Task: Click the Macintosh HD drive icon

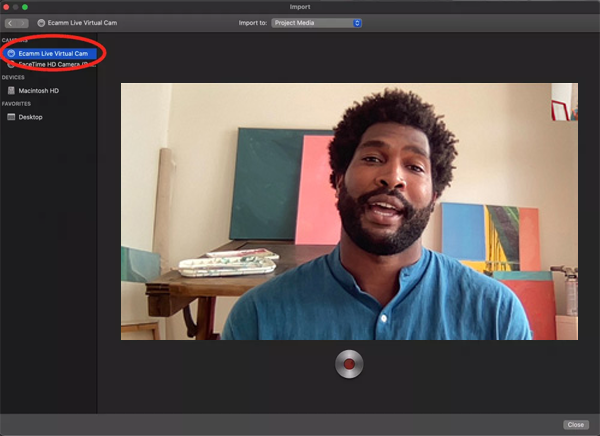Action: [11, 90]
